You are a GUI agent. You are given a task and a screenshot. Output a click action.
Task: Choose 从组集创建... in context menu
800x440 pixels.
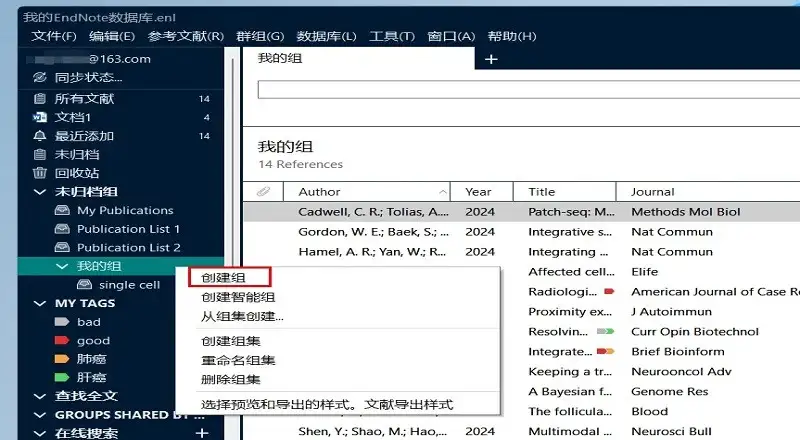click(x=242, y=316)
